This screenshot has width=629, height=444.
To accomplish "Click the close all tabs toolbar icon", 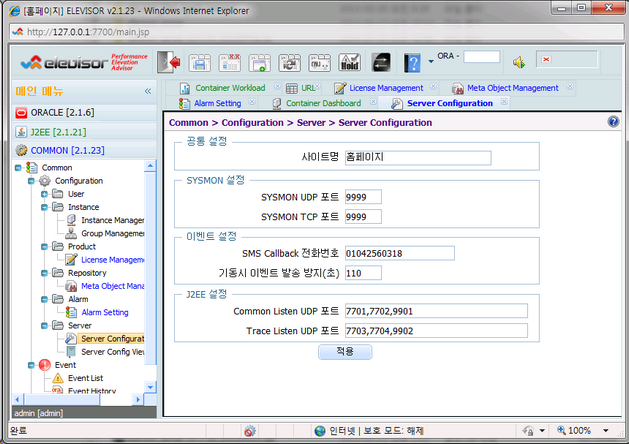I will click(229, 63).
